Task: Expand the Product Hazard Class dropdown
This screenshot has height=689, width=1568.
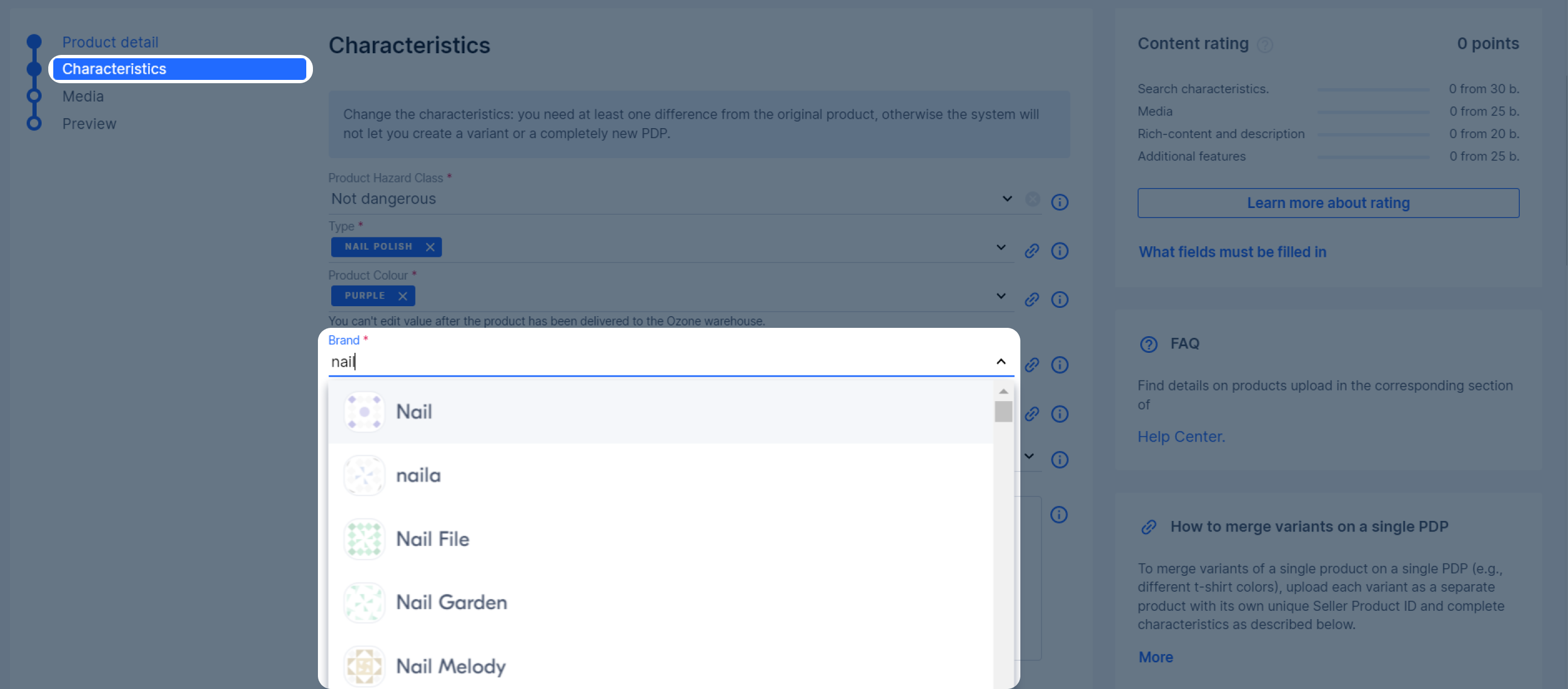Action: 1008,199
